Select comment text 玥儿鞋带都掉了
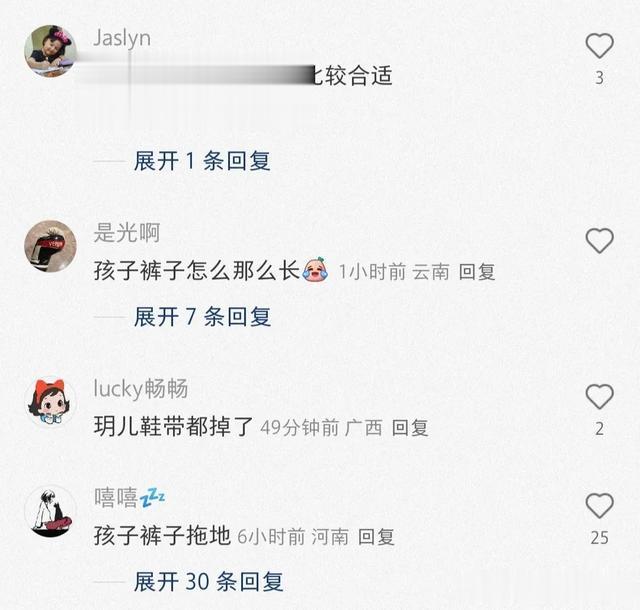This screenshot has width=640, height=610. 173,427
